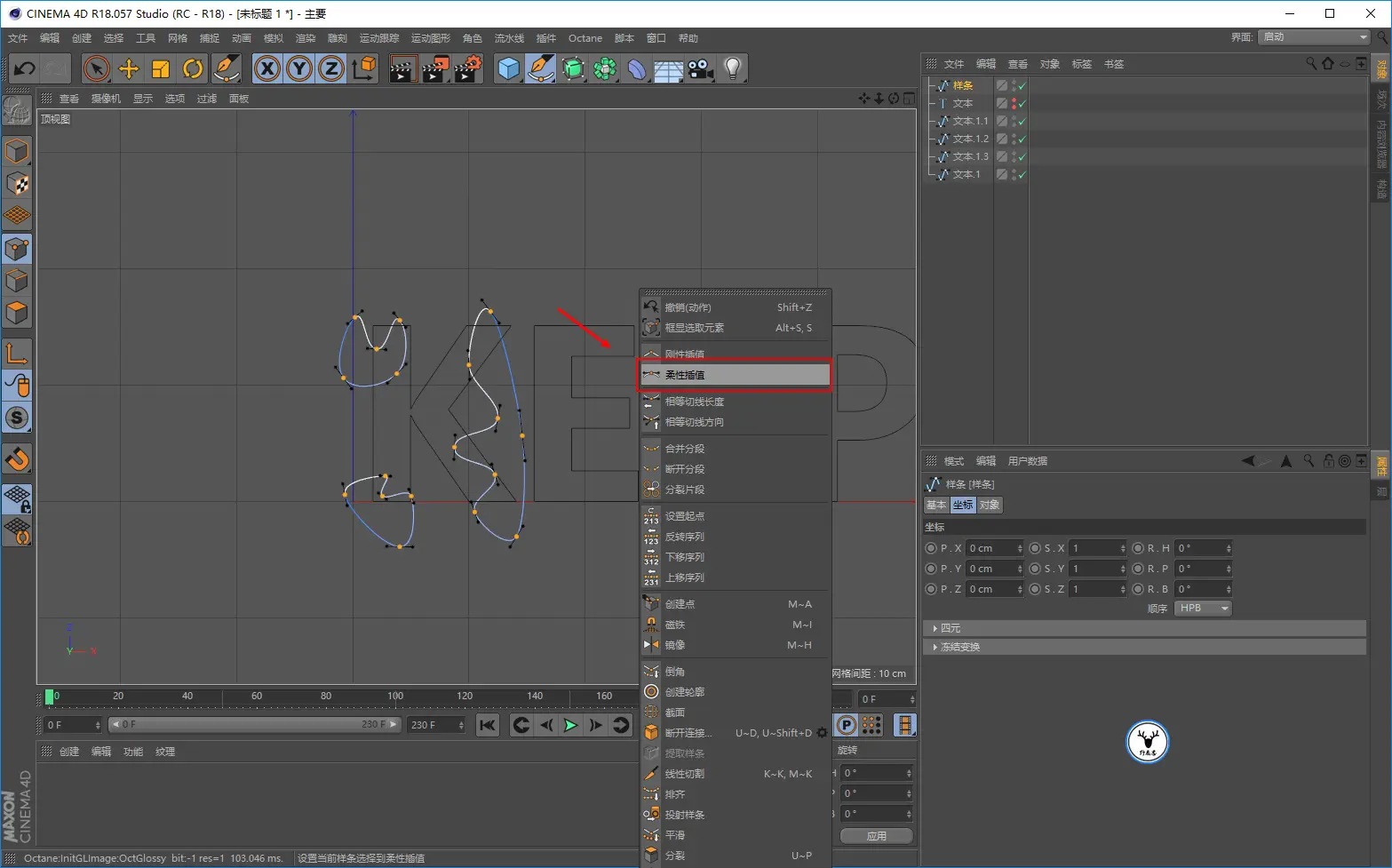Toggle the Y axis lock
This screenshot has height=868, width=1392.
click(299, 68)
